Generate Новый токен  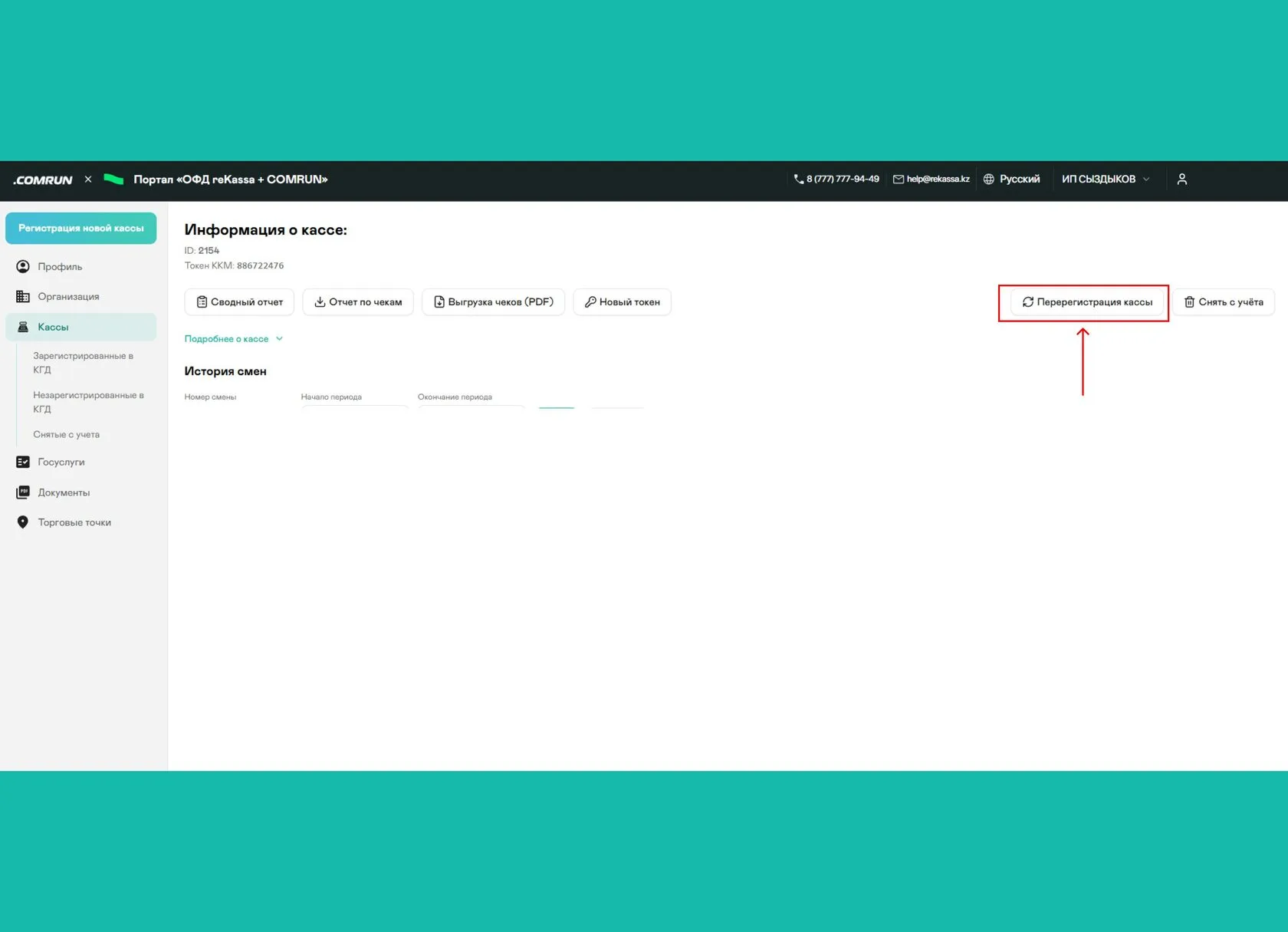tap(622, 301)
